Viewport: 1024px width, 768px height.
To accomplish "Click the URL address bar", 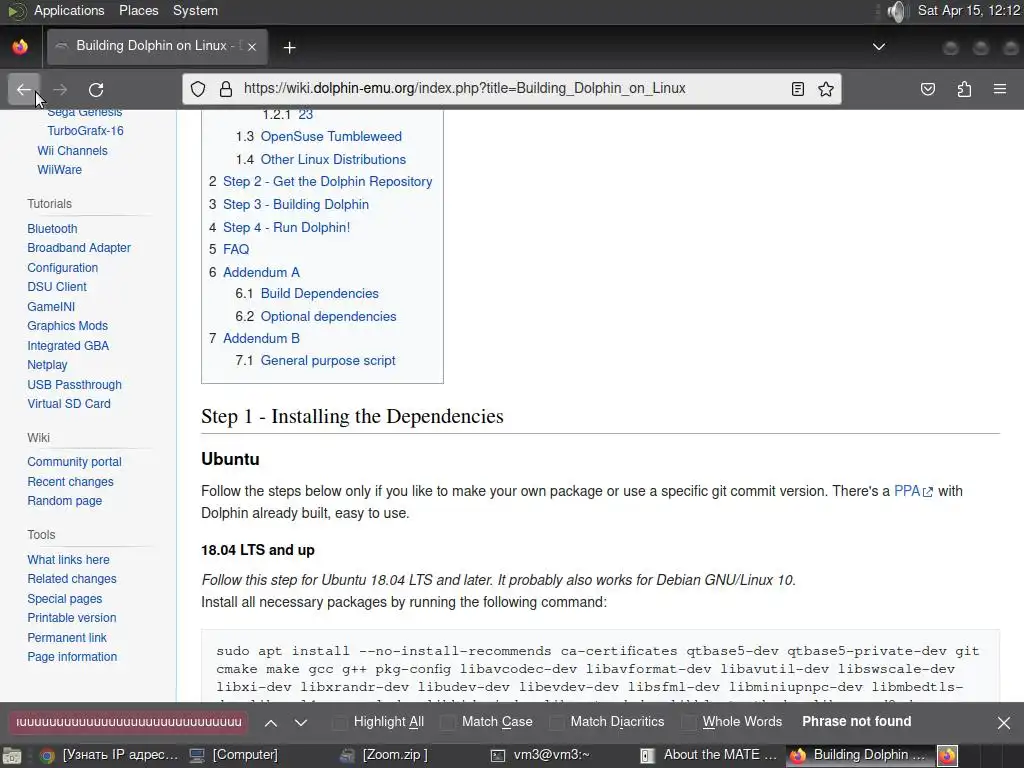I will (x=464, y=89).
